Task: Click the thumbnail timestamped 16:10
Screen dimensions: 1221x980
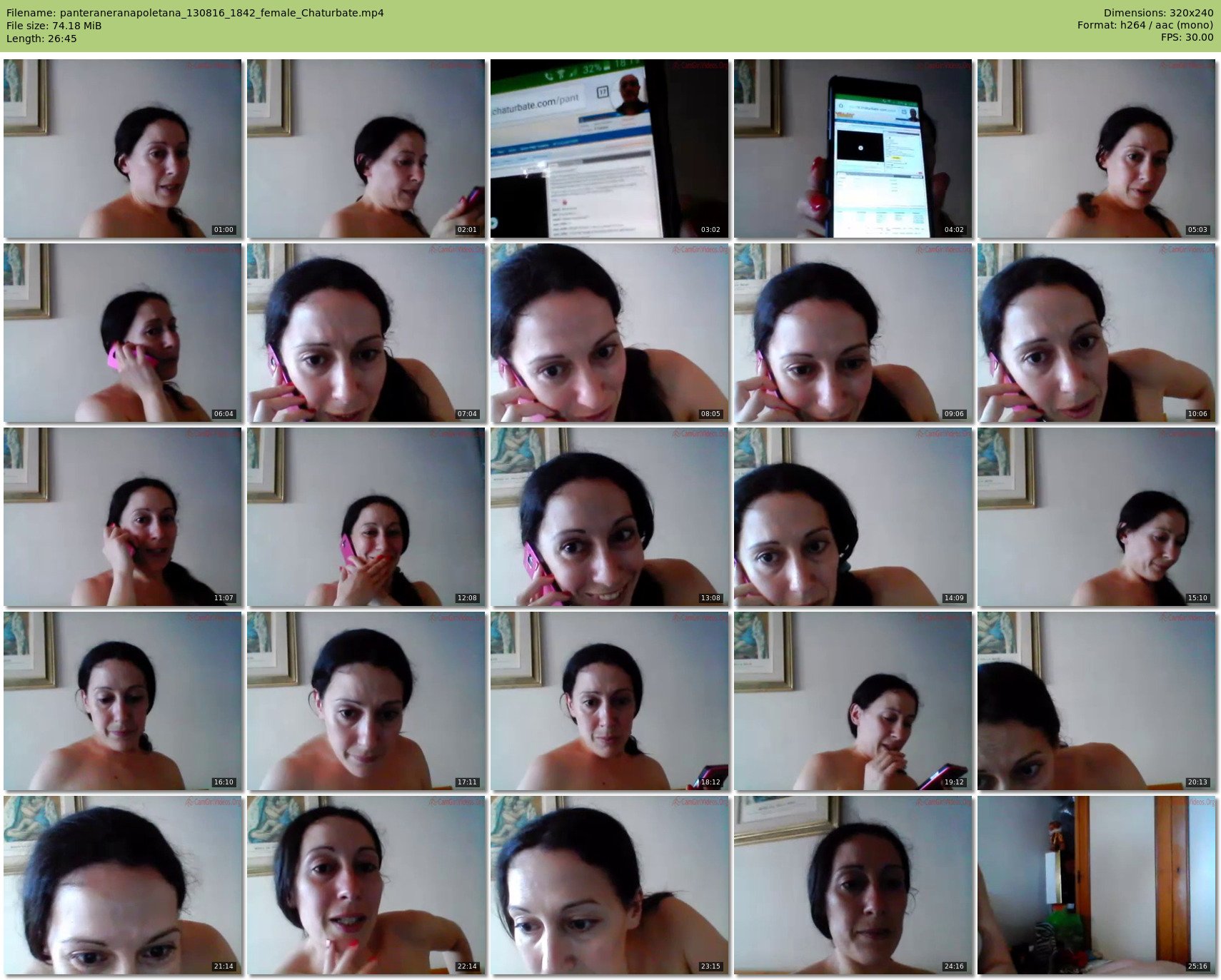Action: tap(123, 701)
